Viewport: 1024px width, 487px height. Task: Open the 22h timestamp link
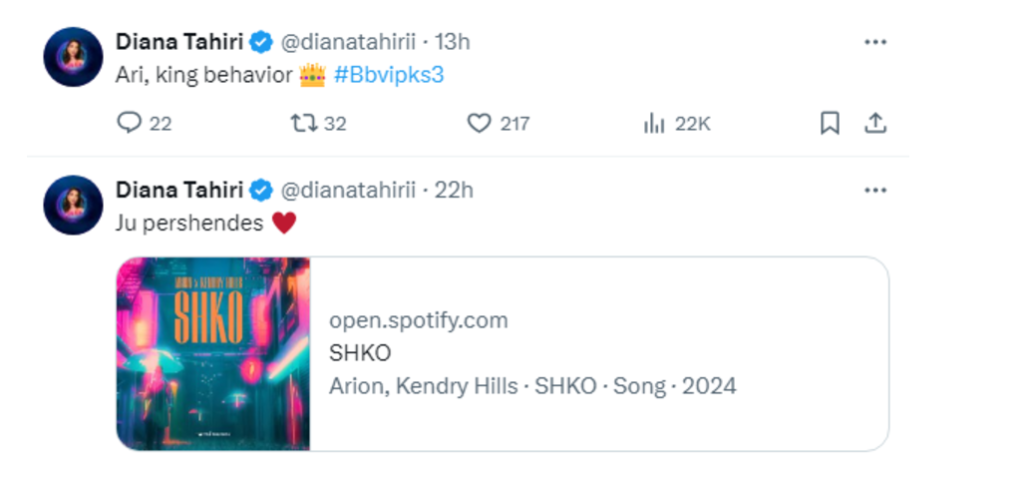pos(454,190)
